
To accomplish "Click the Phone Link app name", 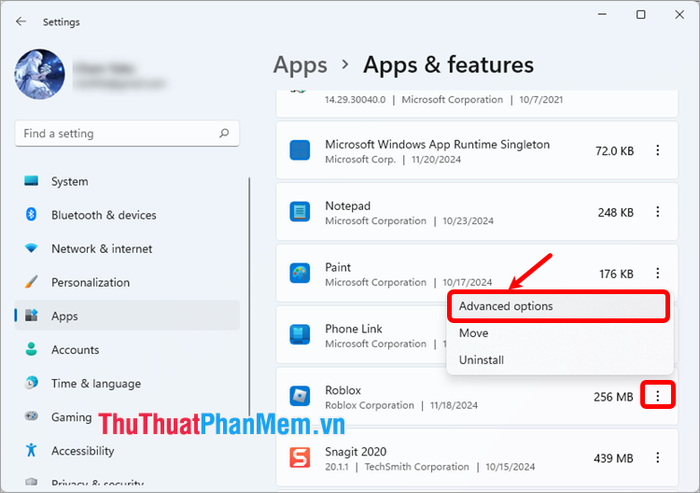I will pyautogui.click(x=354, y=329).
